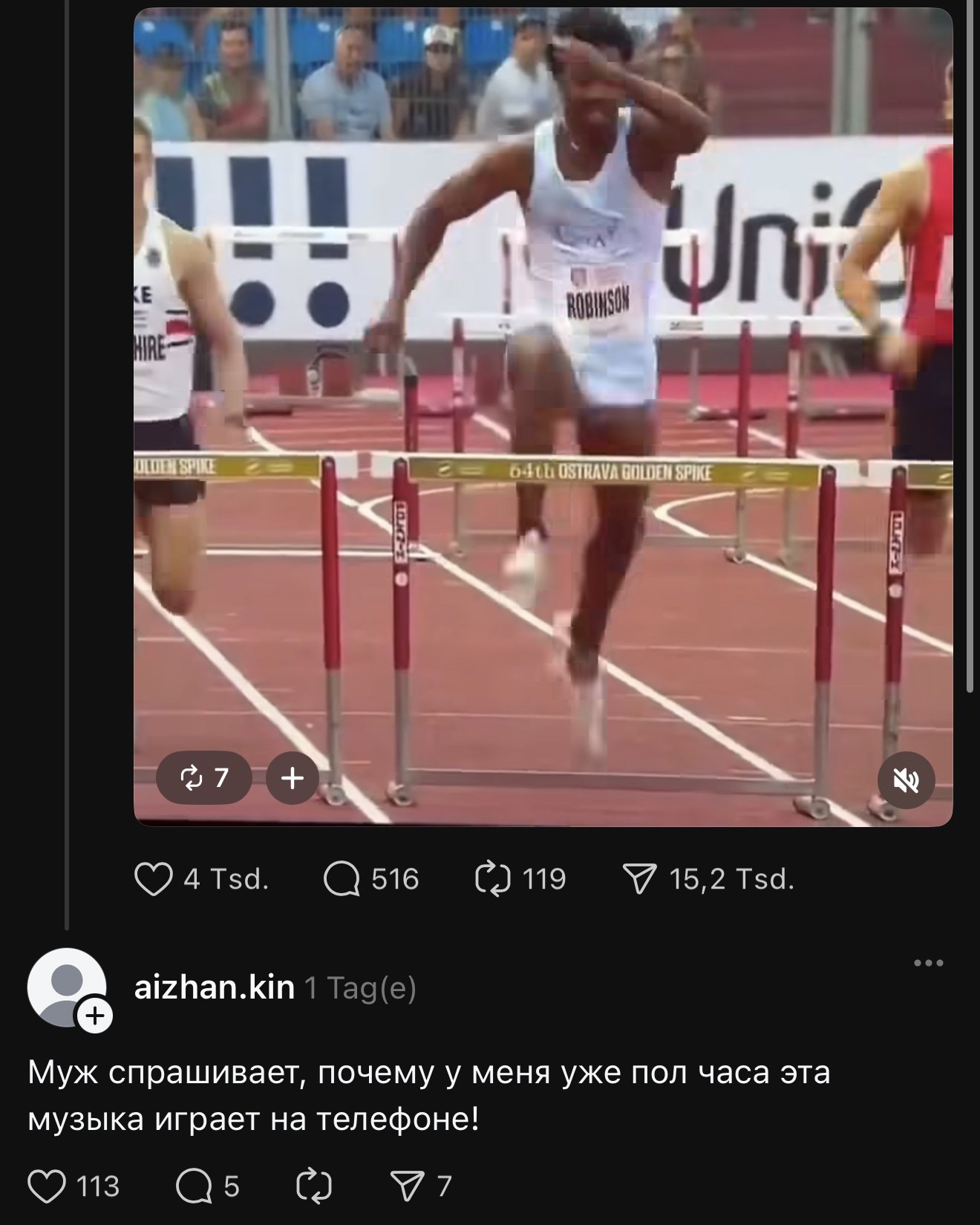Click the thread line left of the video
Screen dimensions: 980x1225
tap(66, 464)
